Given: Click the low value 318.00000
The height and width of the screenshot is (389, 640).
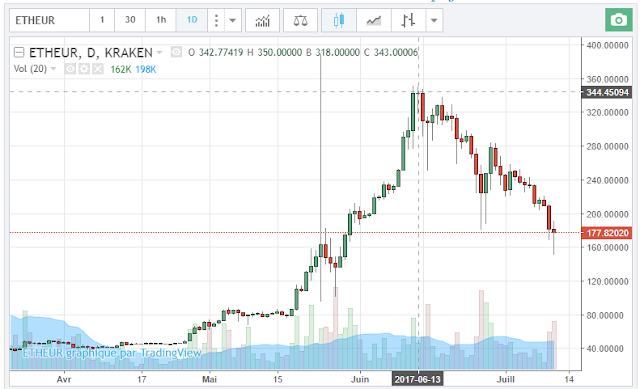Looking at the screenshot, I should 337,52.
